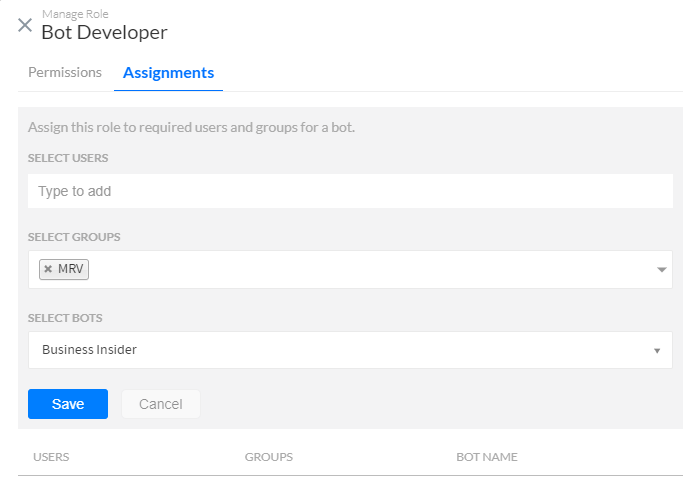Click the Select Users label
695x480 pixels.
click(x=68, y=158)
